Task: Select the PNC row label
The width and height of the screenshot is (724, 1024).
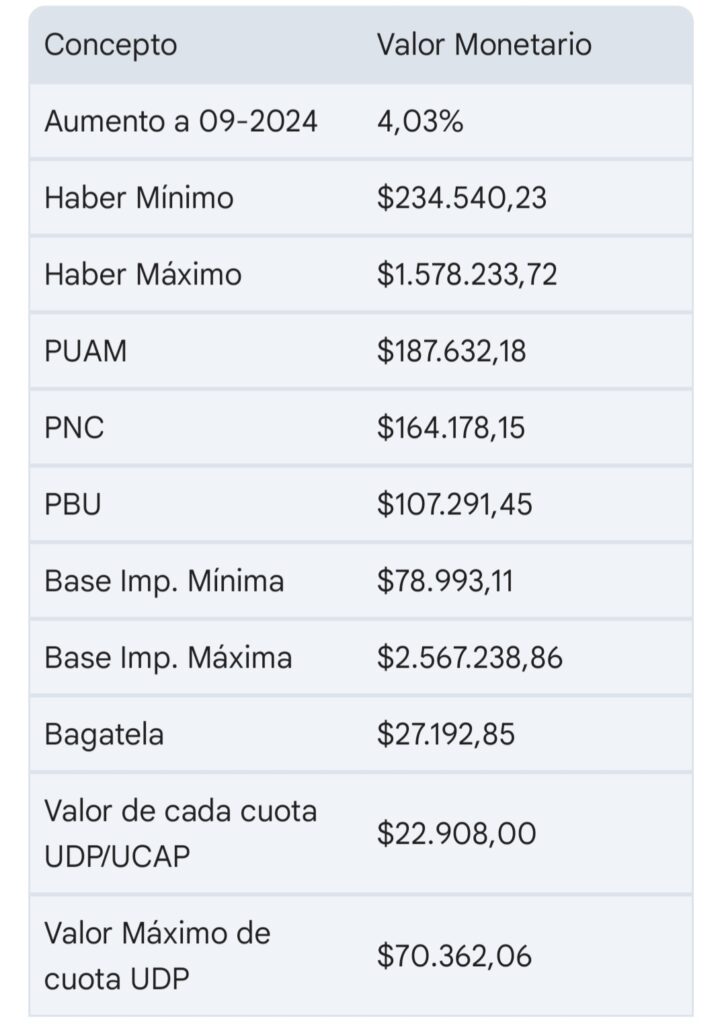Action: tap(74, 428)
